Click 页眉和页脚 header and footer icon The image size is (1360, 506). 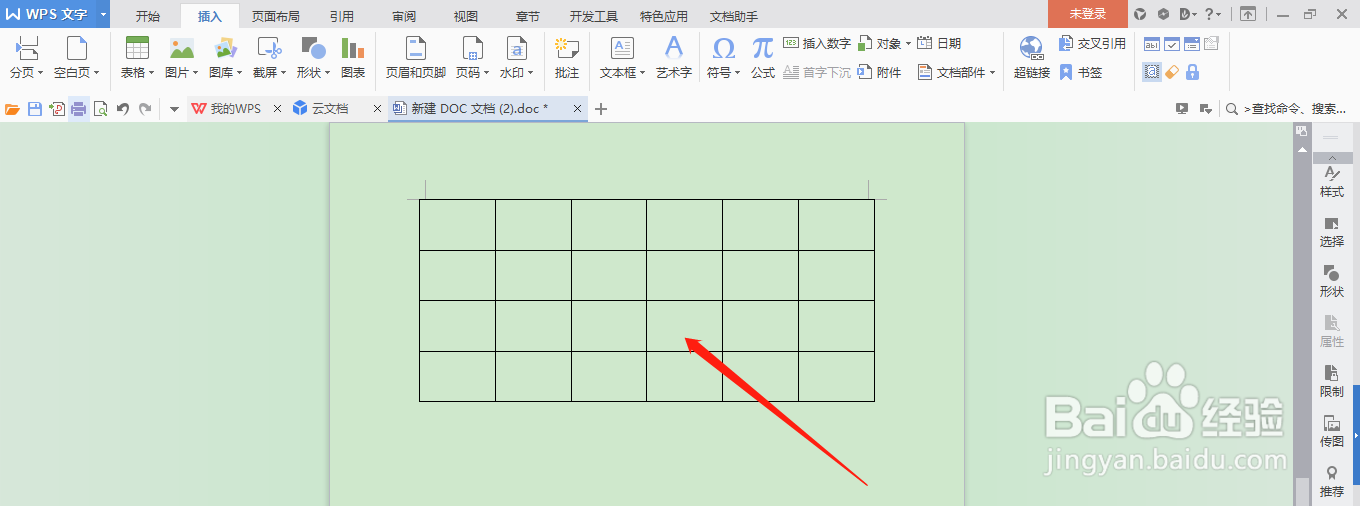416,59
